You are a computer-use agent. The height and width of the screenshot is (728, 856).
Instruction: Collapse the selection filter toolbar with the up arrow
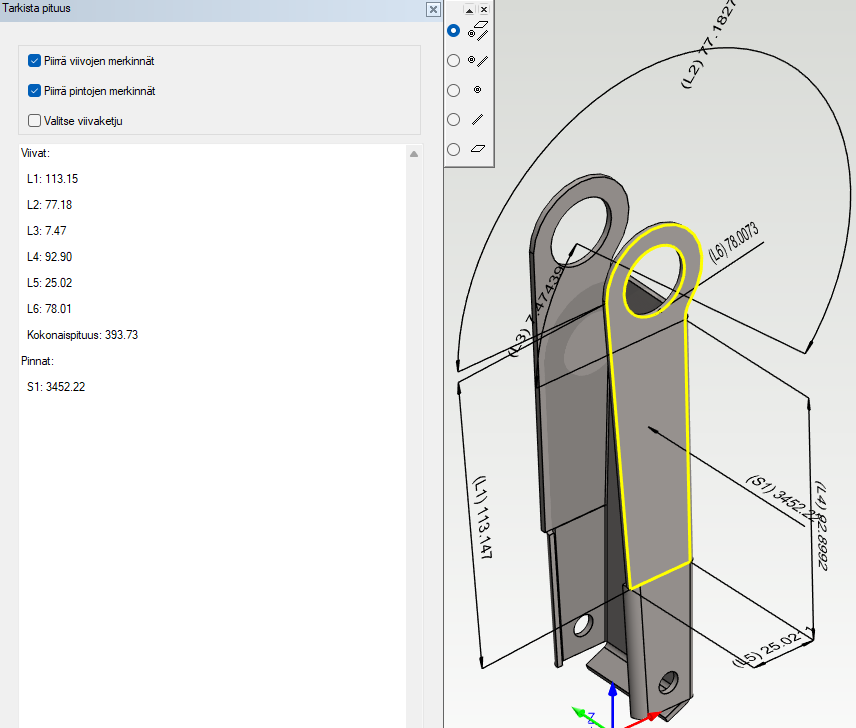(469, 9)
